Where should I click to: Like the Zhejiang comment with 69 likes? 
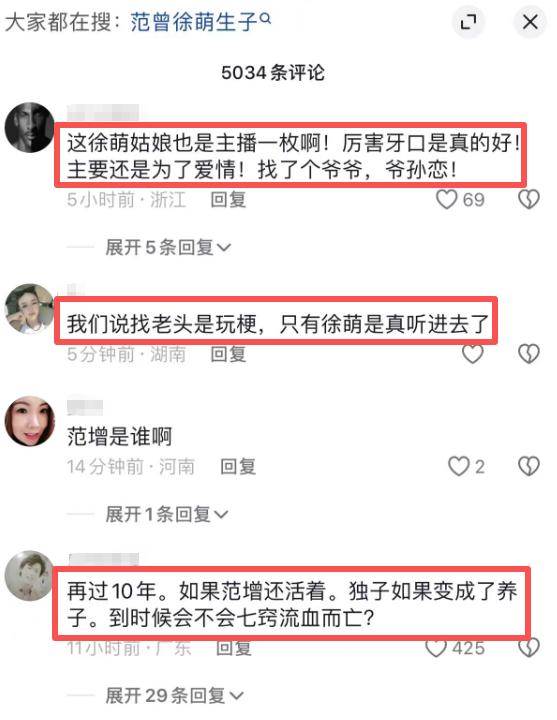(x=446, y=199)
